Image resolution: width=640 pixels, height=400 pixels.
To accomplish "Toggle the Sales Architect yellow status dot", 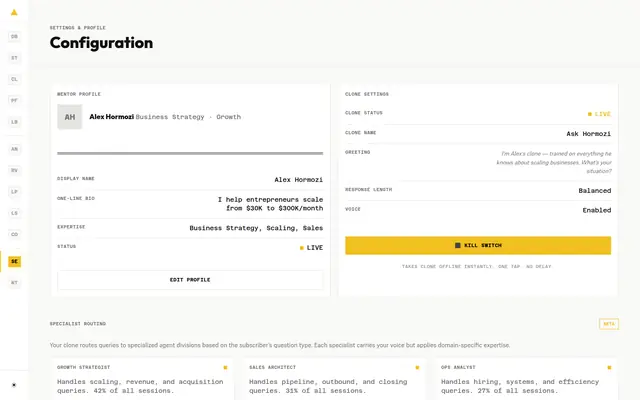I will point(417,368).
